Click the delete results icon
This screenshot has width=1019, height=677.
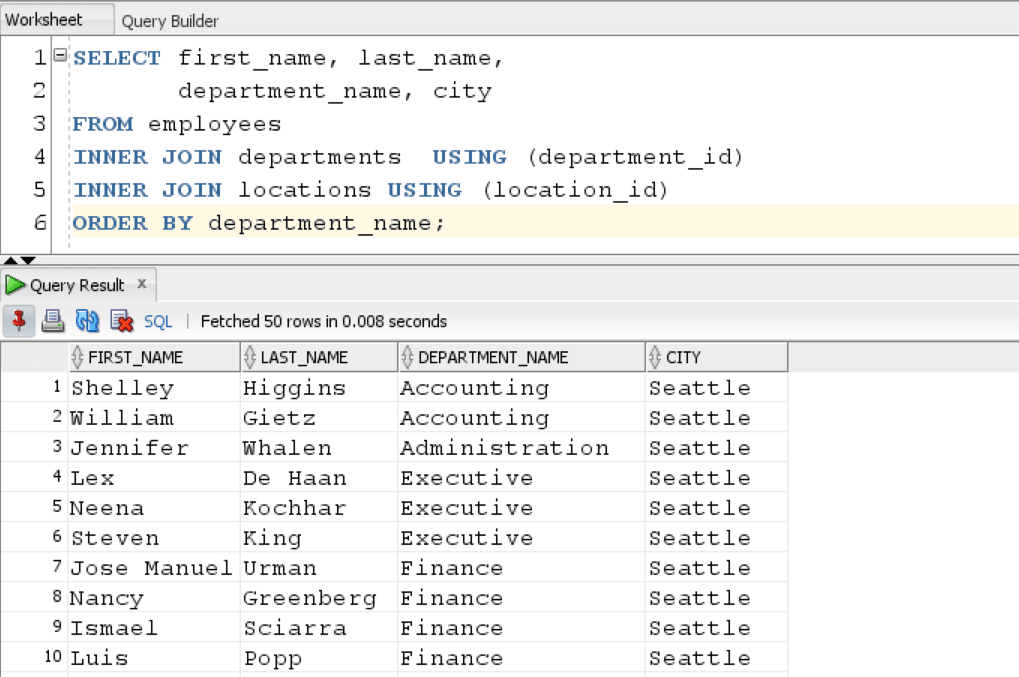[x=120, y=321]
